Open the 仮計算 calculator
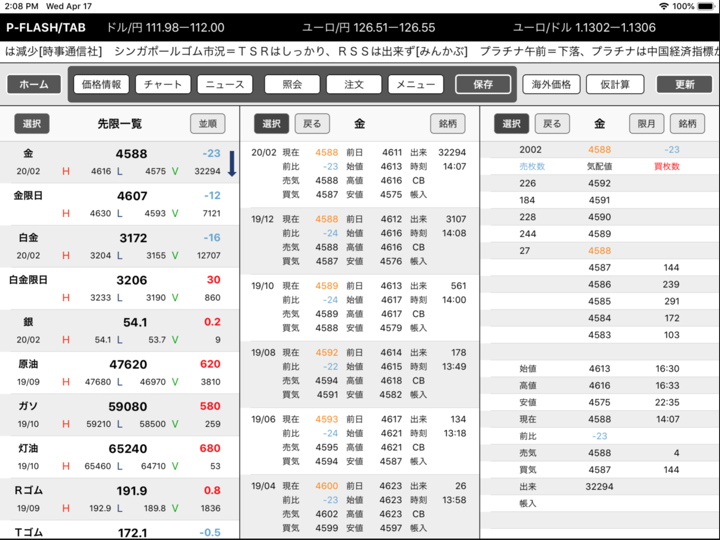This screenshot has height=540, width=720. click(614, 85)
